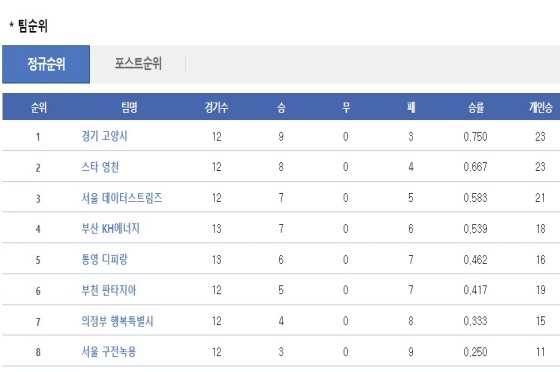Open the 서울 구전녹용 team link
This screenshot has height=372, width=560.
(x=109, y=352)
